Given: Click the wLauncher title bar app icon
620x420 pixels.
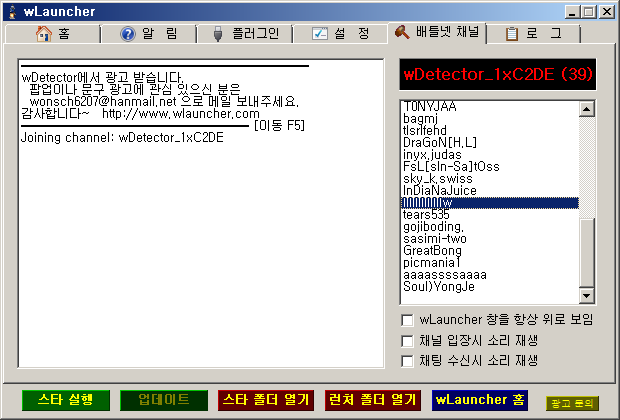Looking at the screenshot, I should tap(13, 12).
